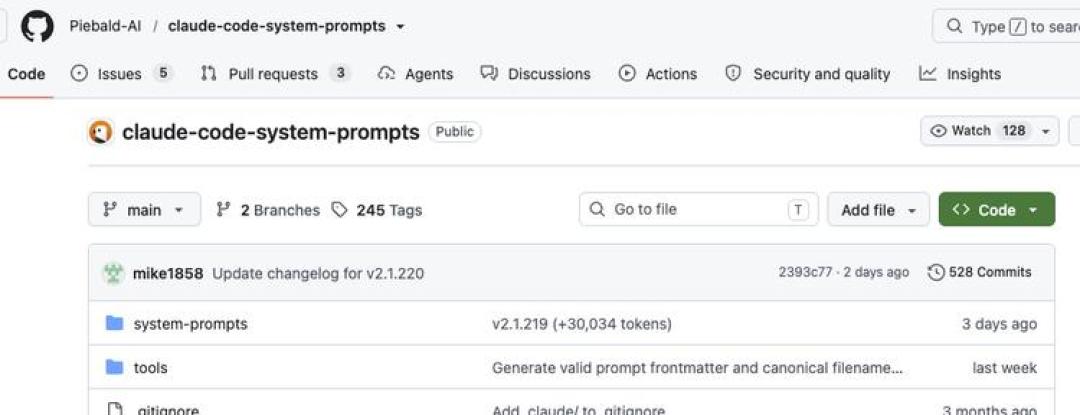Open the mike1858 author link

click(168, 273)
